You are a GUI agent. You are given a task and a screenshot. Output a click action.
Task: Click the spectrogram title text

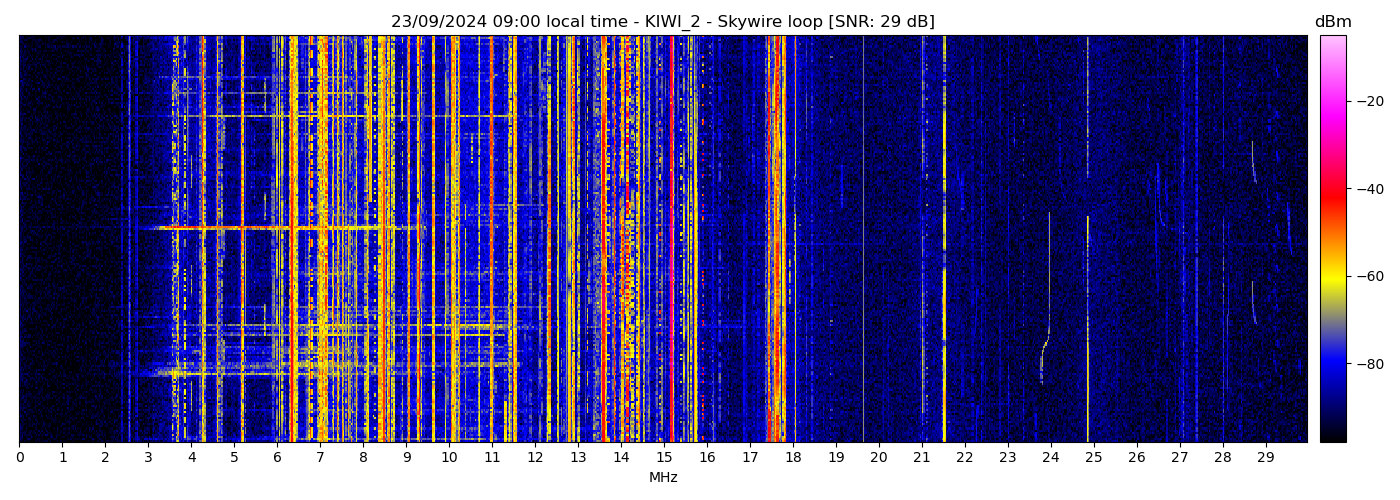(x=662, y=22)
